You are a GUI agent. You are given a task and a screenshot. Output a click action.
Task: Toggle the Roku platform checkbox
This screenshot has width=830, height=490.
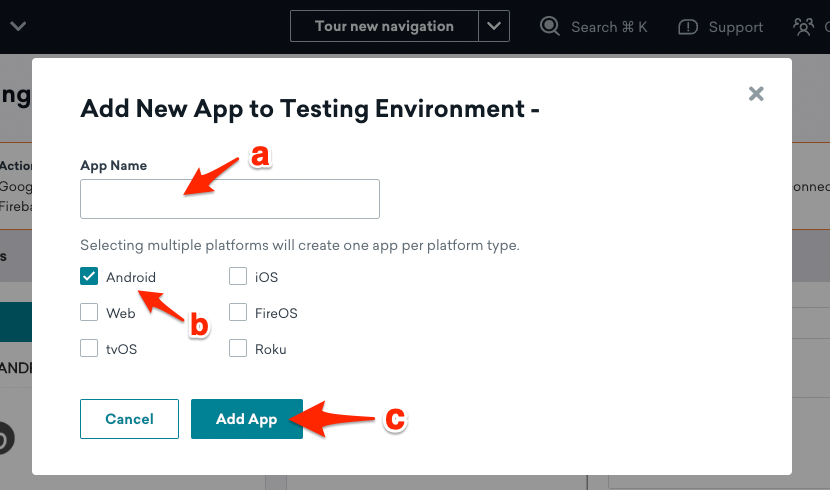[x=238, y=348]
